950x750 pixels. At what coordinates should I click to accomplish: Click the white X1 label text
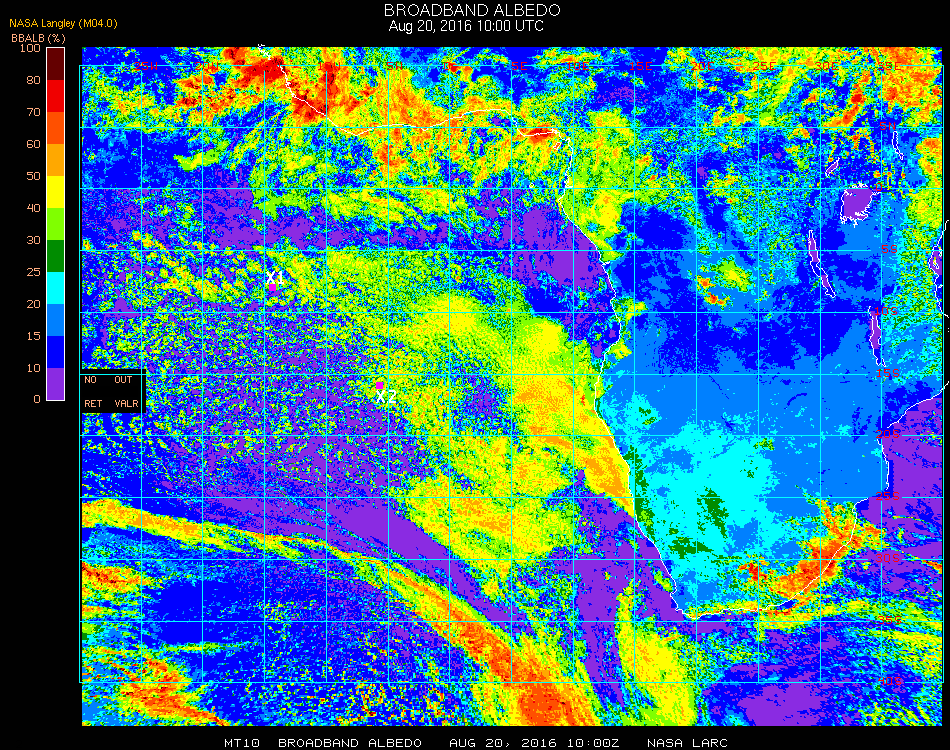click(274, 277)
